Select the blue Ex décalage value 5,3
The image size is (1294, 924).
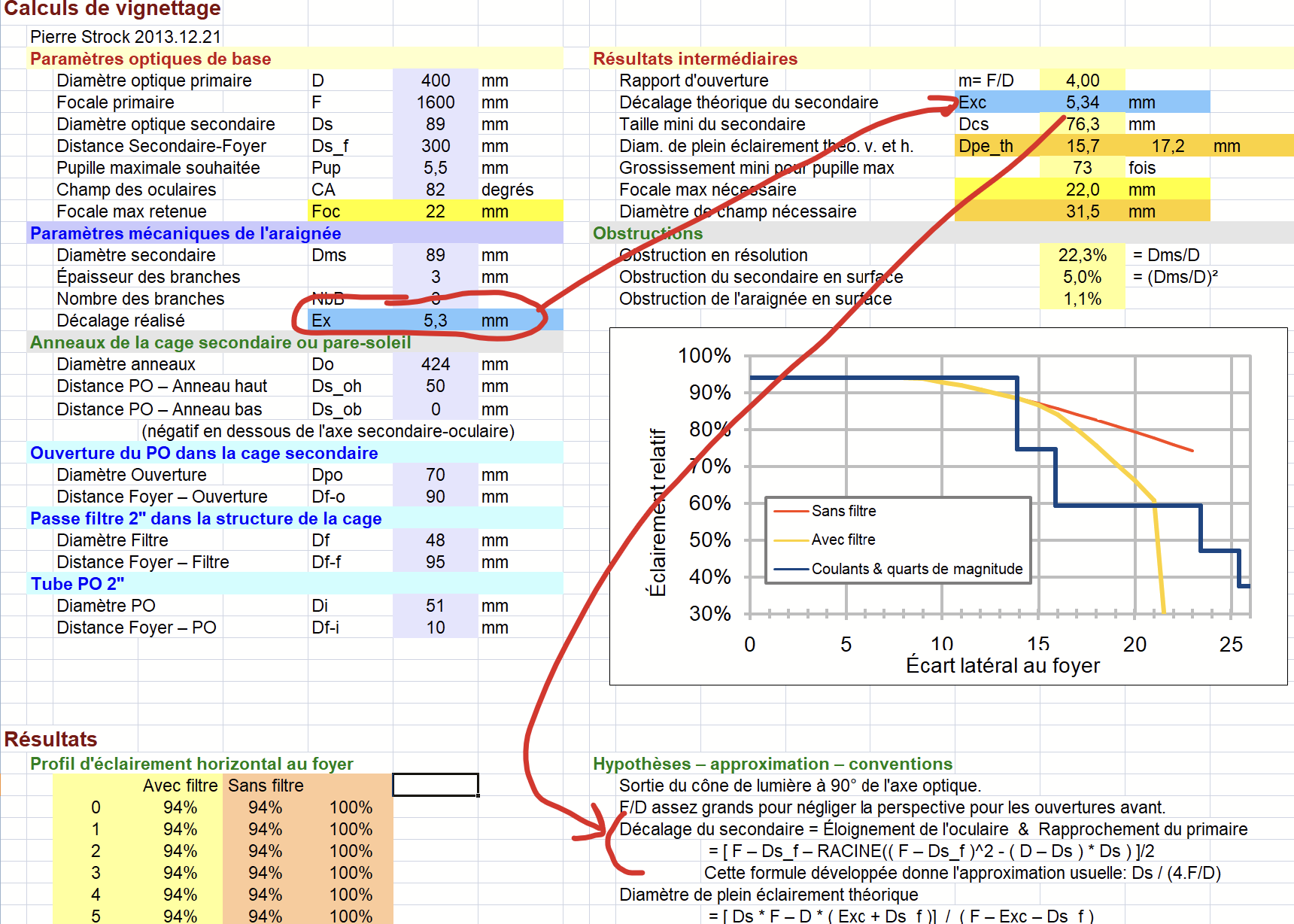[435, 321]
